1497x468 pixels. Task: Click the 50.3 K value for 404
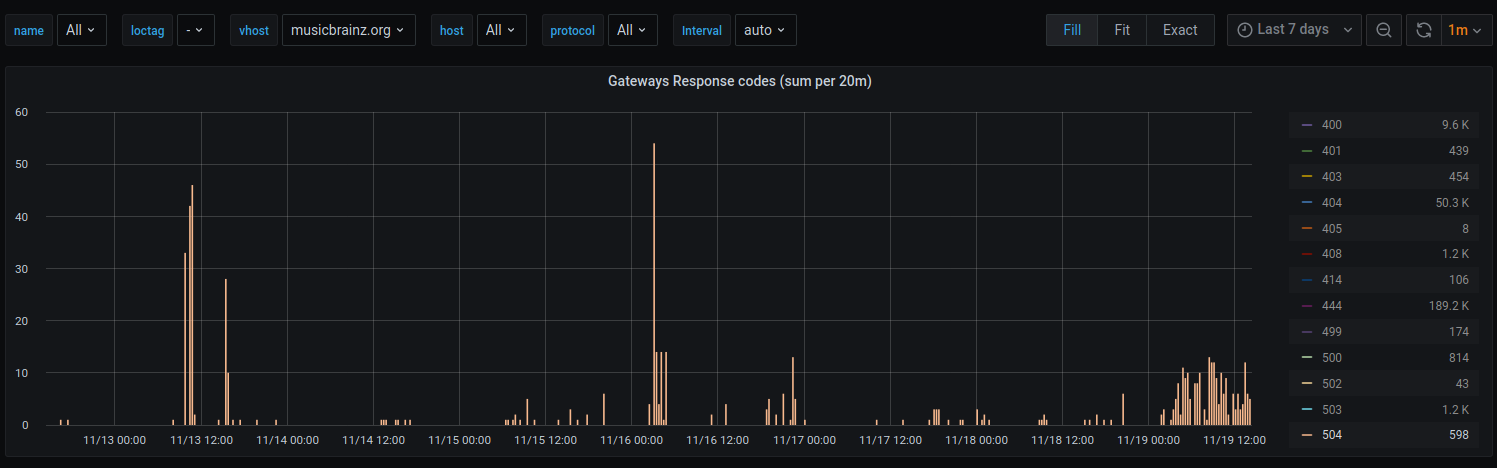point(1450,203)
